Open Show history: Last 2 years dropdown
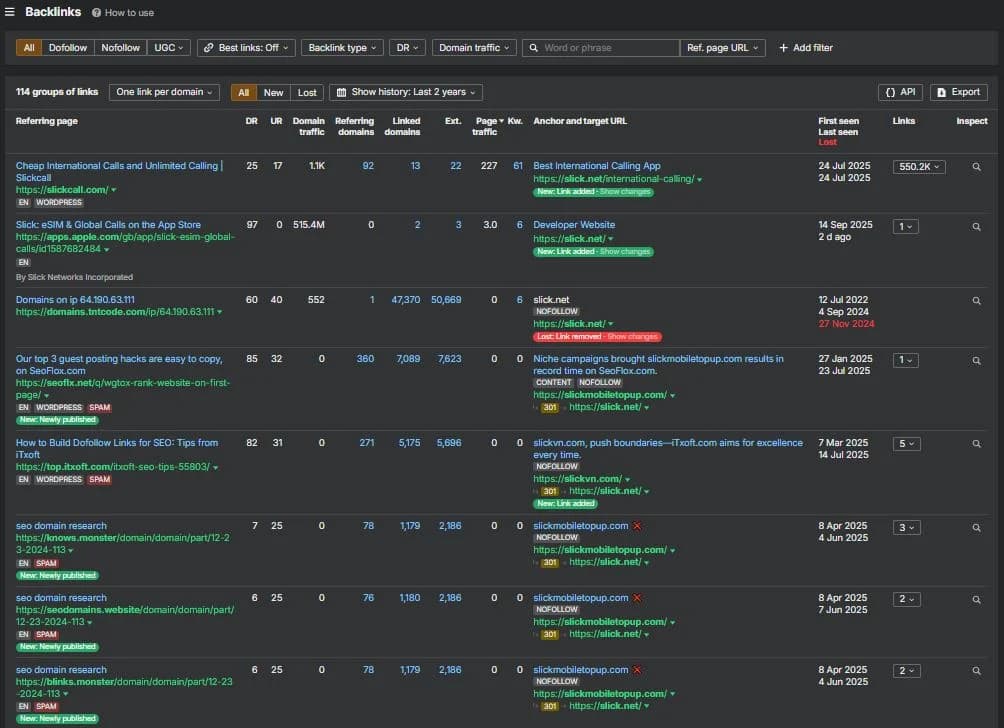 click(406, 92)
